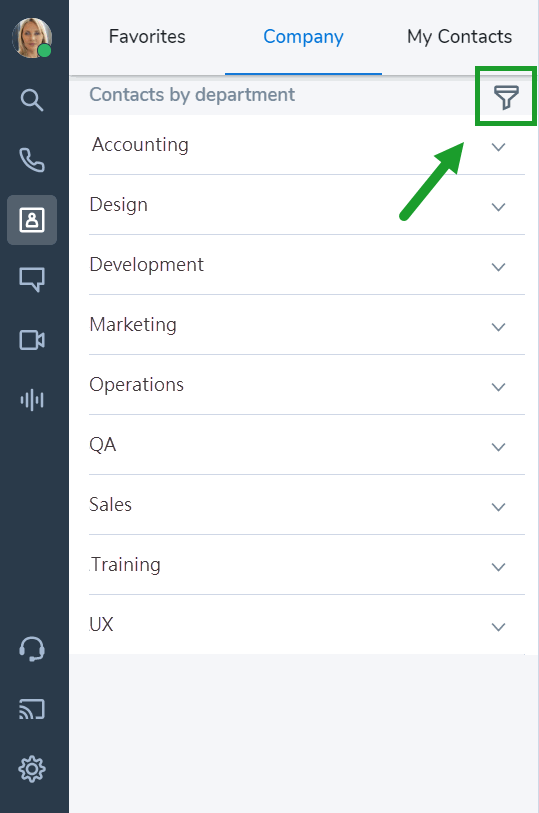Select the Company tab
Image resolution: width=539 pixels, height=813 pixels.
coord(303,37)
